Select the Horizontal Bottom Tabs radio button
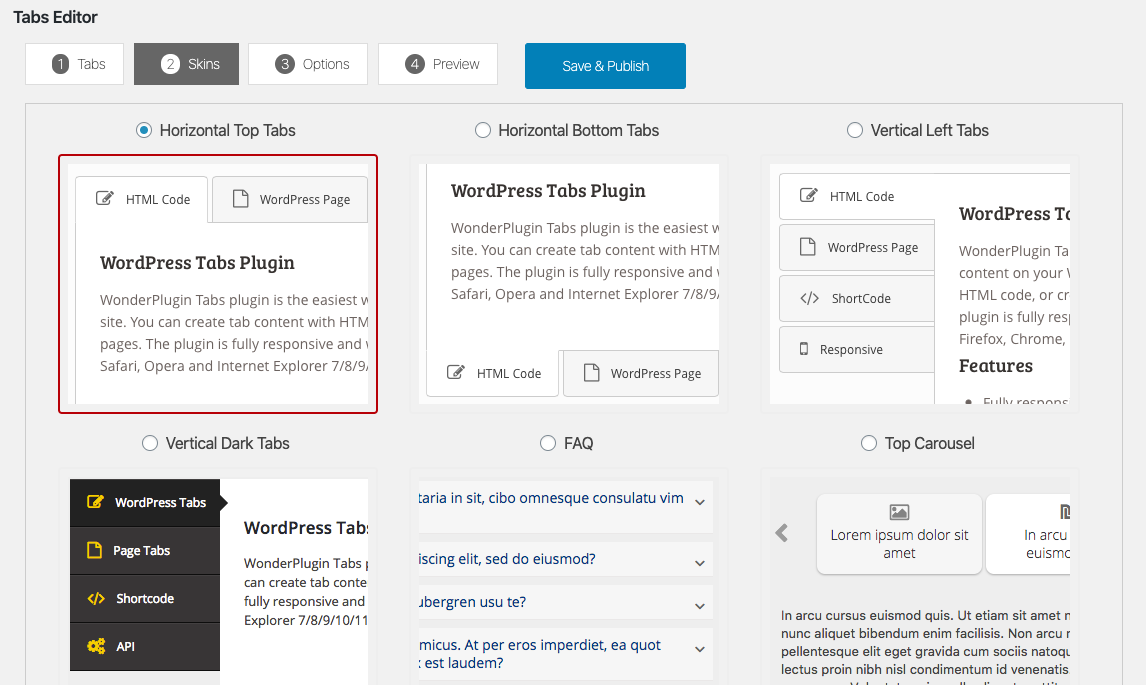This screenshot has height=685, width=1146. tap(483, 130)
